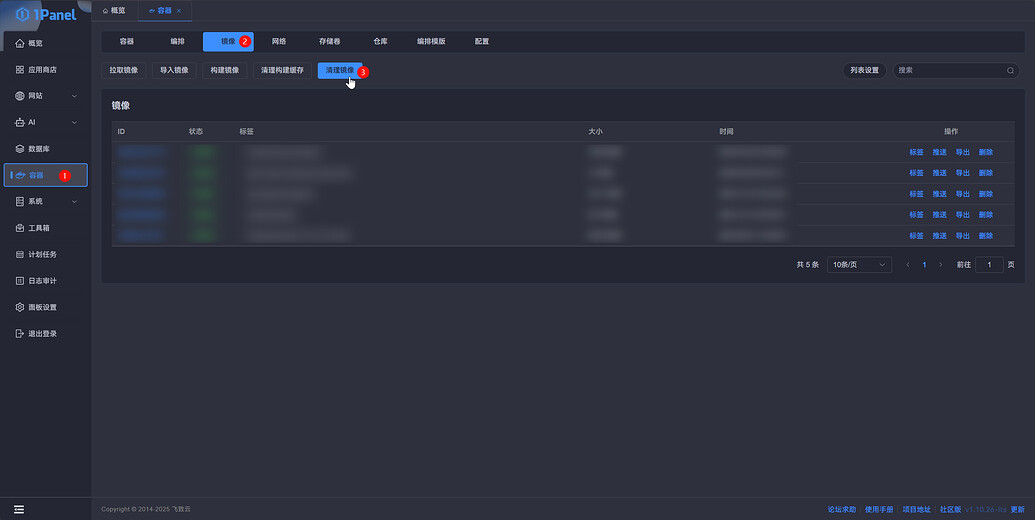
Task: Open 项目地址 project address footer link
Action: click(916, 509)
